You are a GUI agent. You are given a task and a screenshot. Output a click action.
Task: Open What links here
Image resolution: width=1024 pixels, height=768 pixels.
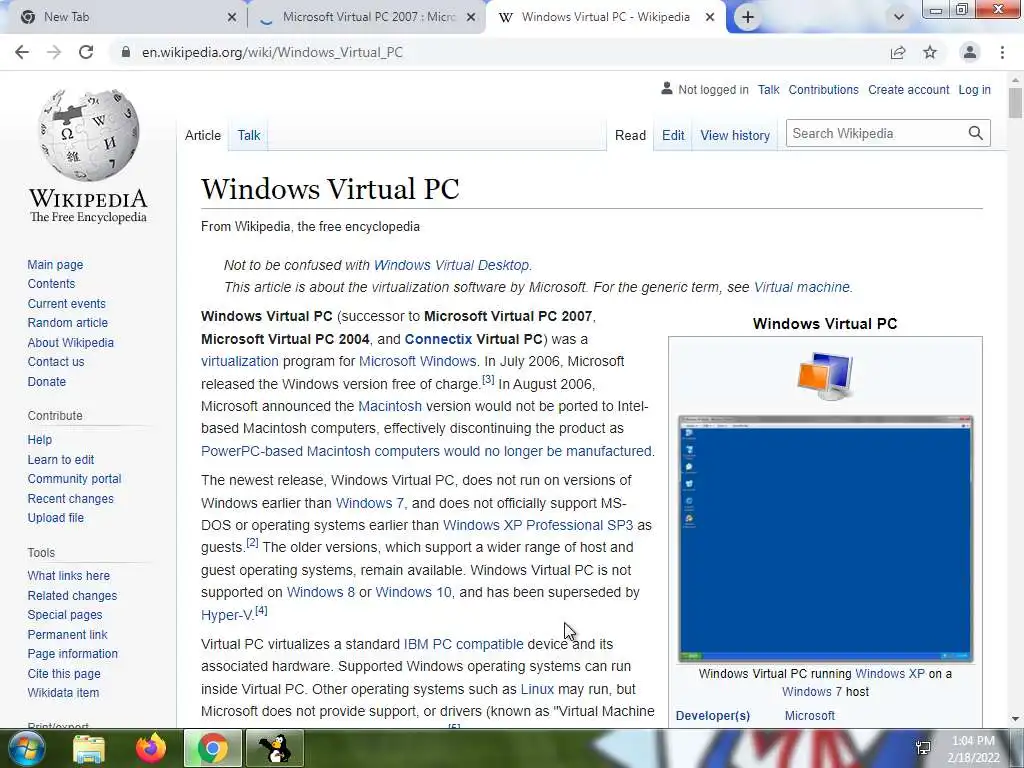(x=69, y=575)
